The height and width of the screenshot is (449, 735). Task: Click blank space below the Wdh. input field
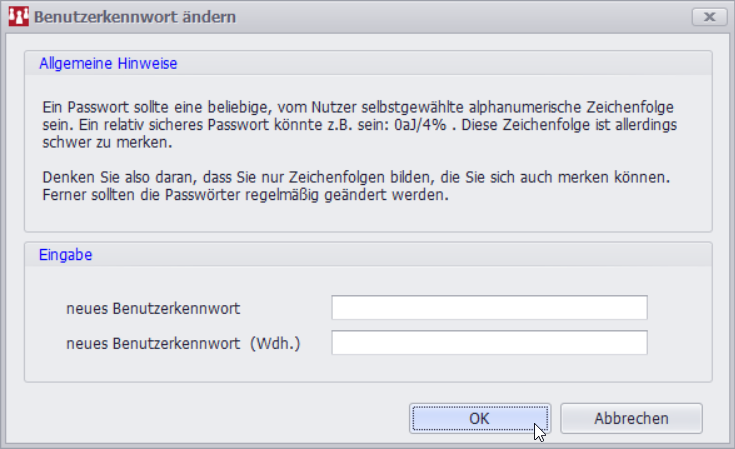[489, 368]
